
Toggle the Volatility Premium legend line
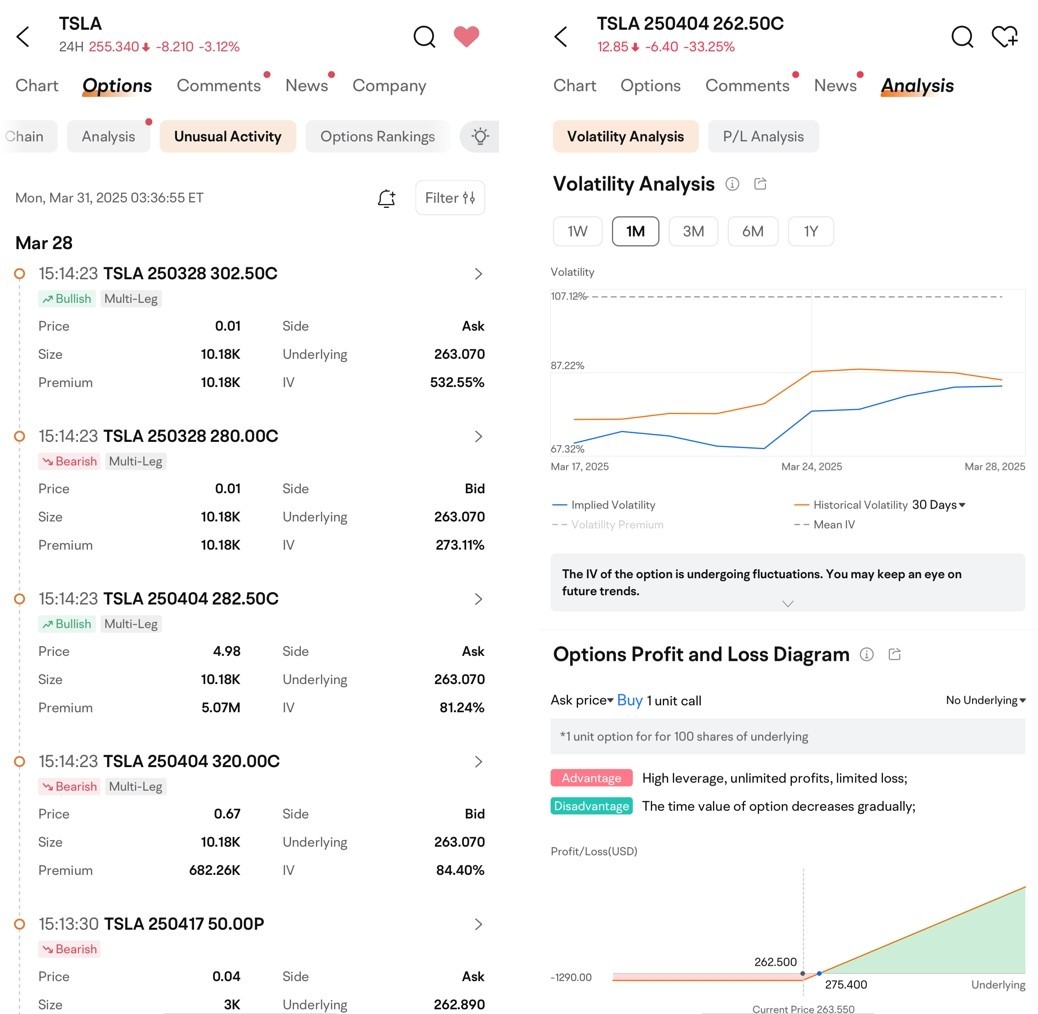tap(608, 525)
